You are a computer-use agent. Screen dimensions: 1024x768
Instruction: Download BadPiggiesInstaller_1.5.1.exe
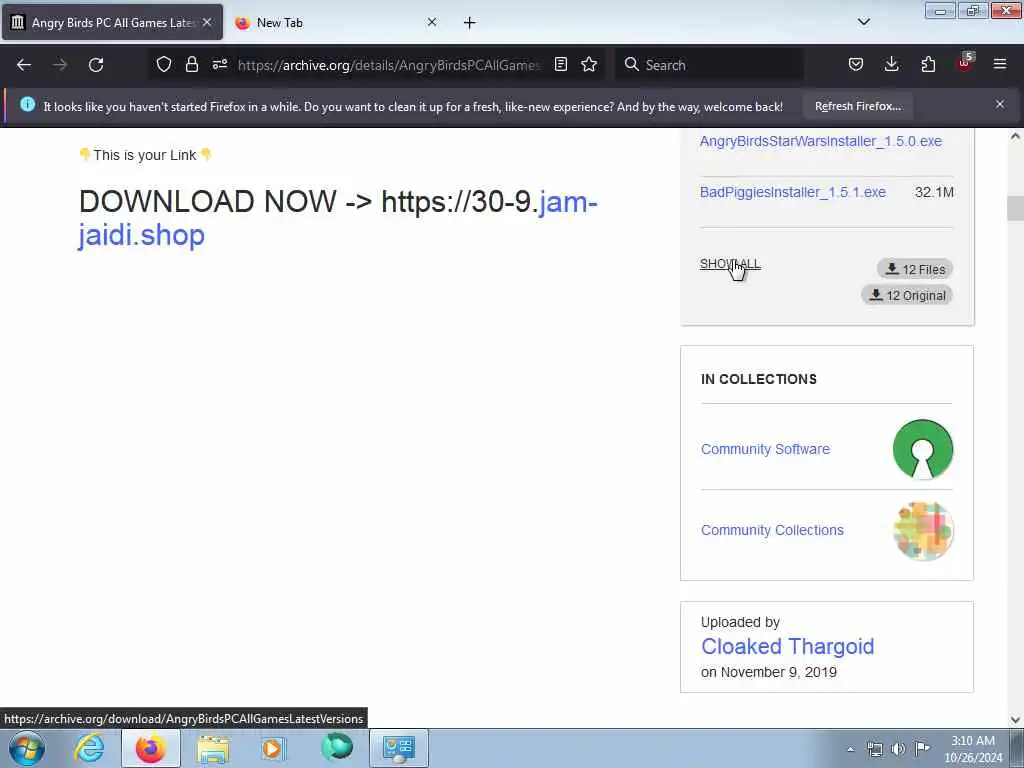click(793, 192)
